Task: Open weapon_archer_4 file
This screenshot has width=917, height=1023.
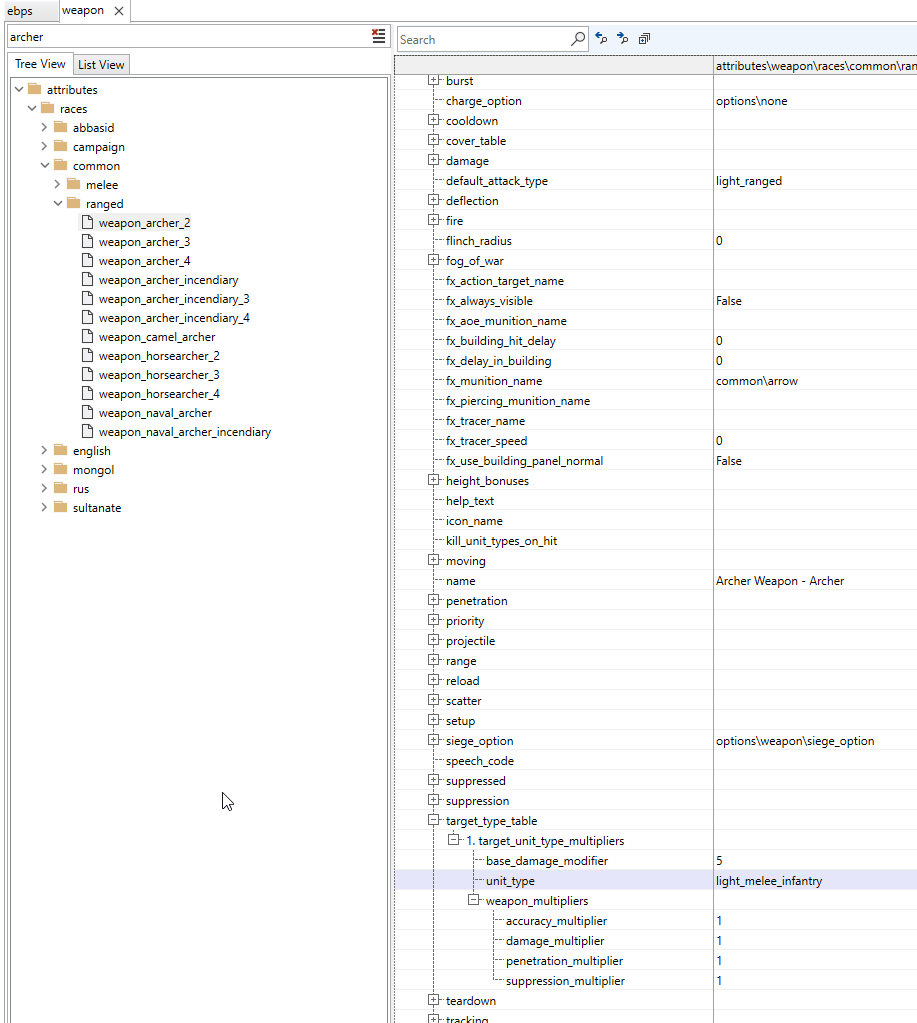Action: coord(144,261)
